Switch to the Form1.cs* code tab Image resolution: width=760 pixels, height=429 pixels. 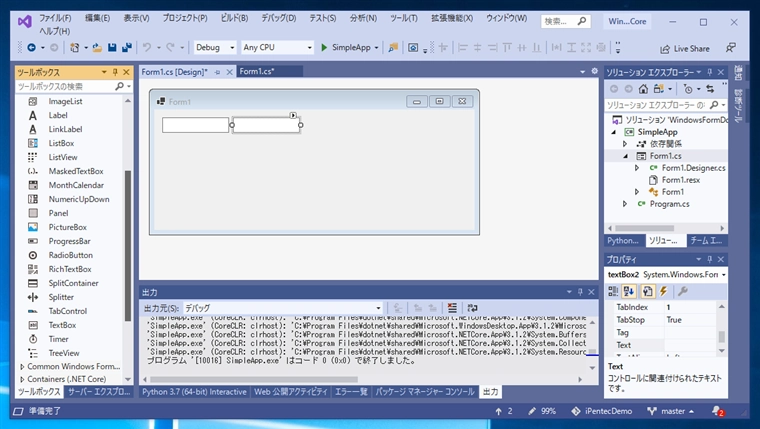tap(257, 72)
